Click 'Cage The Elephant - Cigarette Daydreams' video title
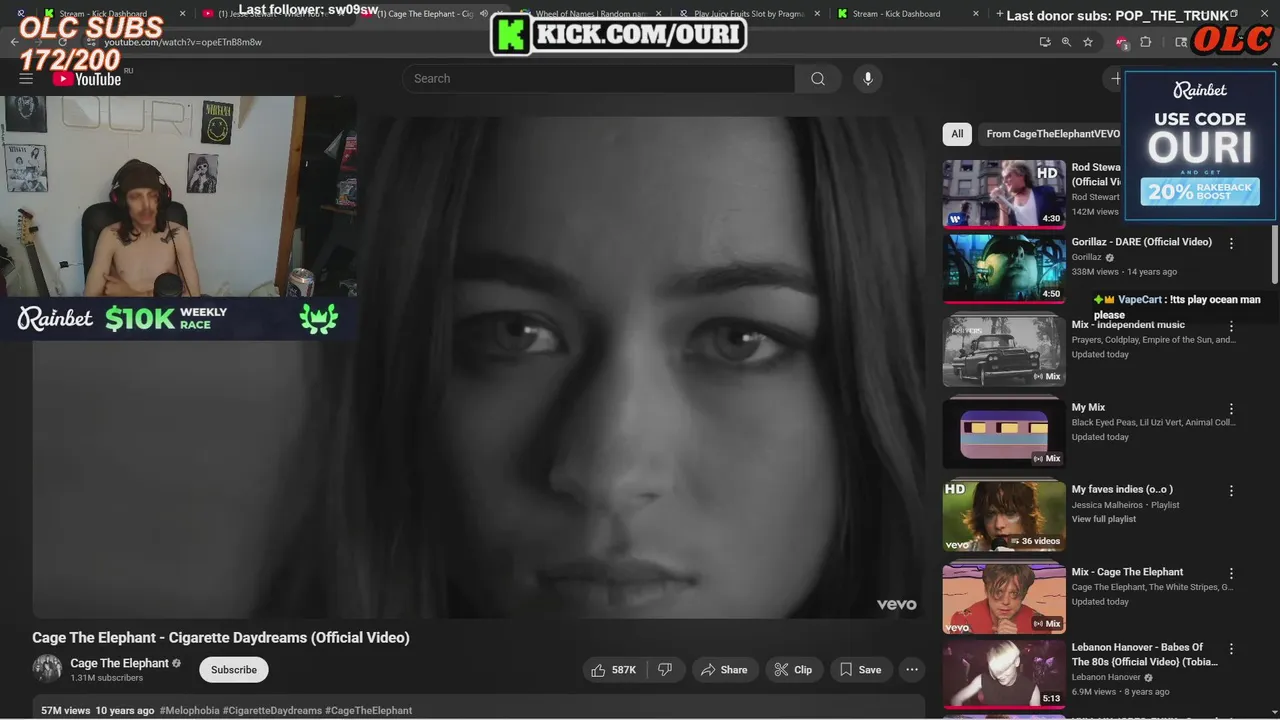1280x720 pixels. (221, 637)
